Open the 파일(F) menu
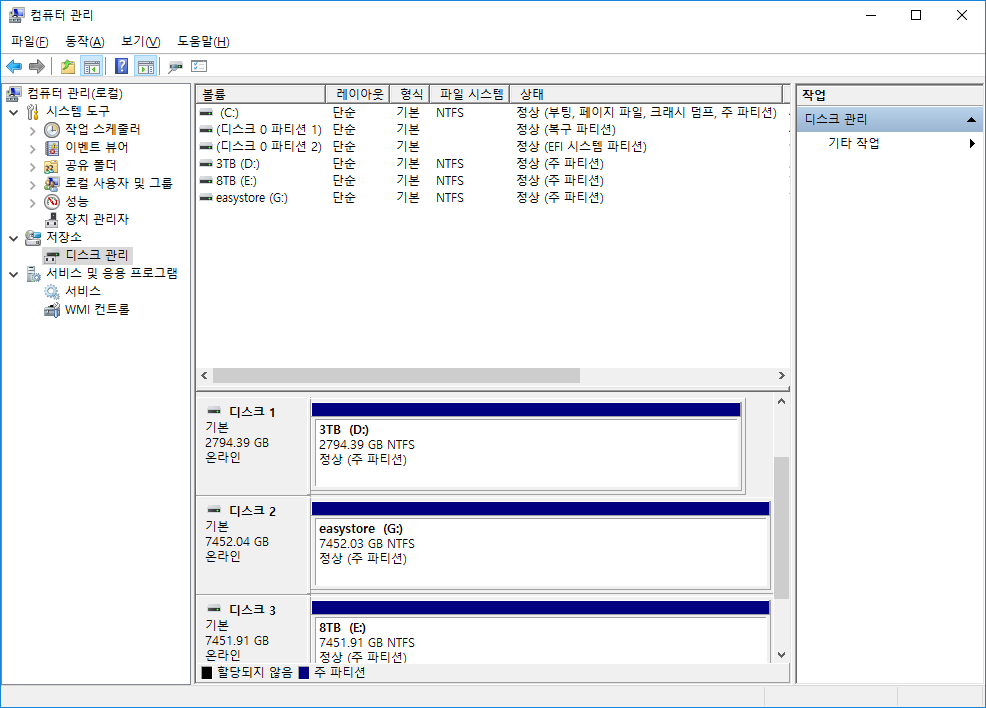This screenshot has width=986, height=708. click(30, 41)
